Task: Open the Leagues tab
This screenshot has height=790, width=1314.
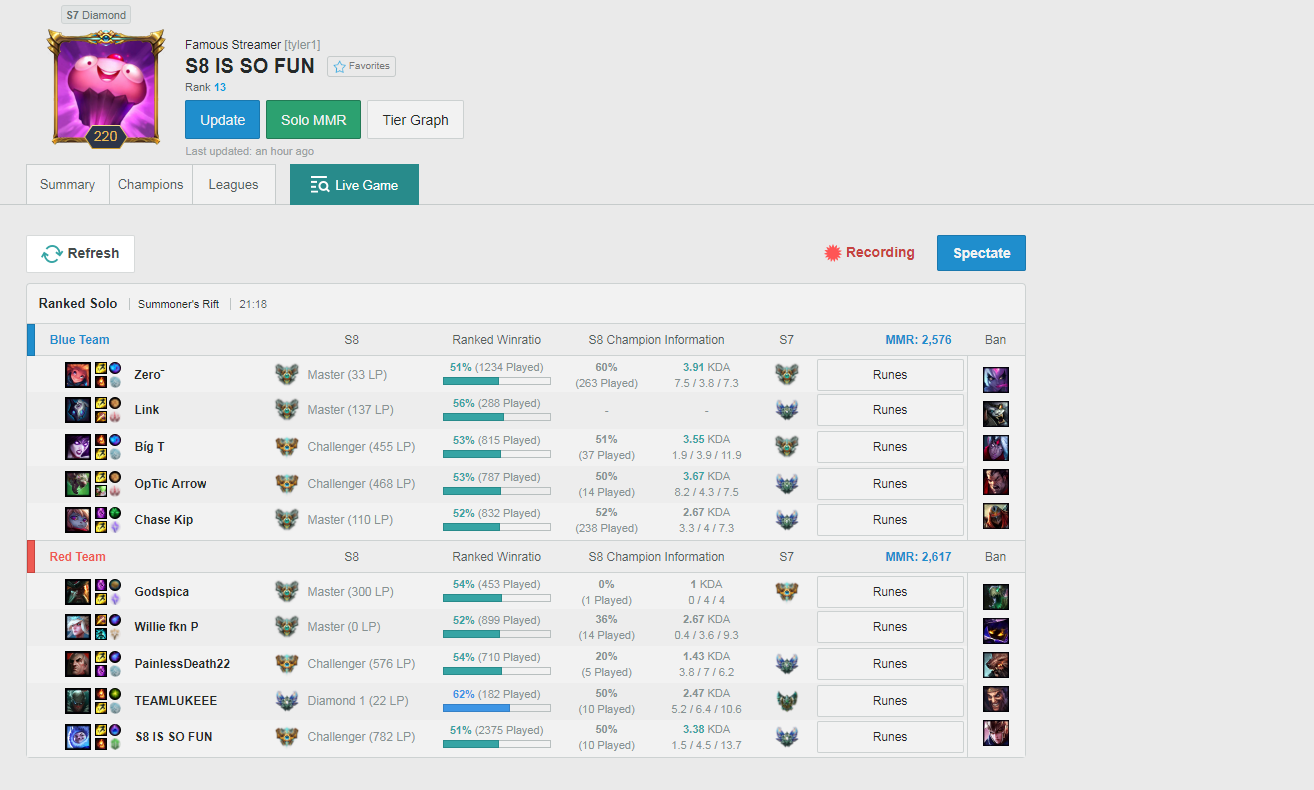Action: (x=233, y=185)
